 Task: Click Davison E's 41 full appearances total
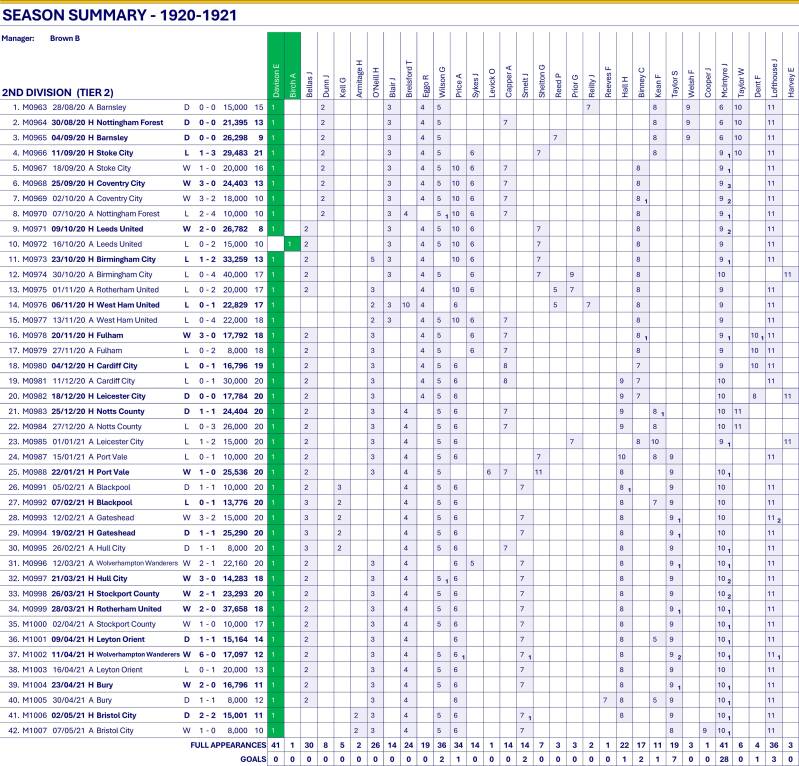pyautogui.click(x=276, y=745)
